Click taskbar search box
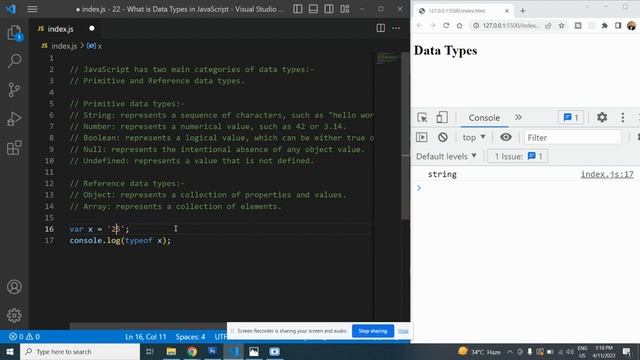Screen dimensions: 640x360 point(80,351)
